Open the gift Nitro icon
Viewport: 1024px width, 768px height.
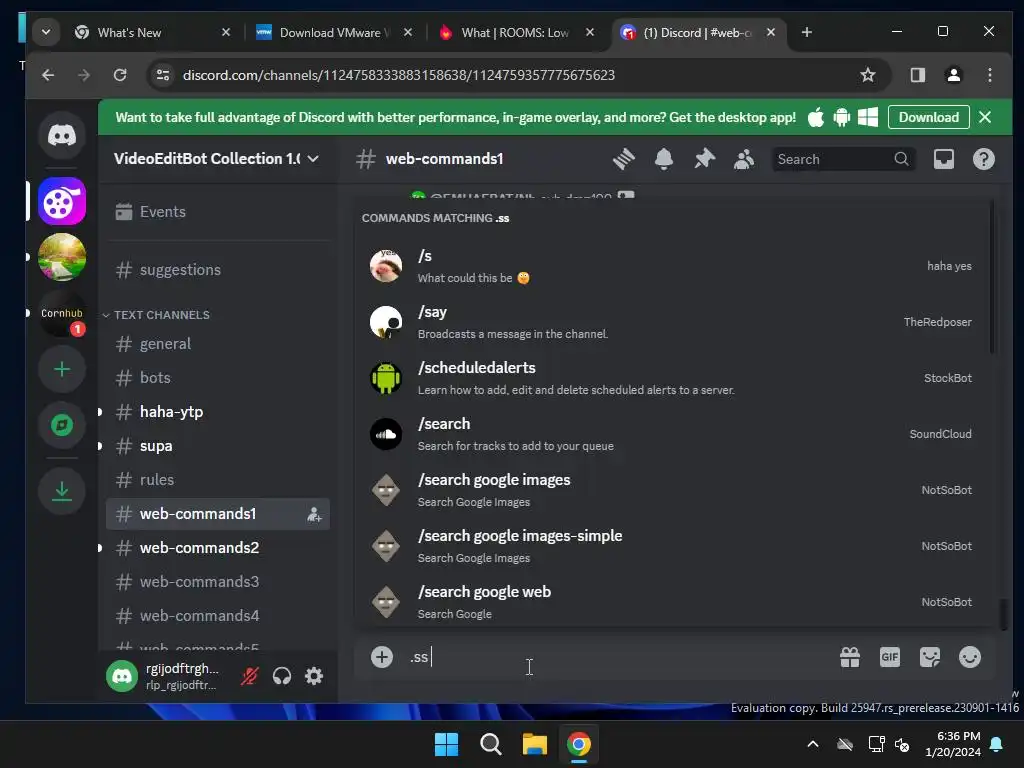tap(850, 657)
